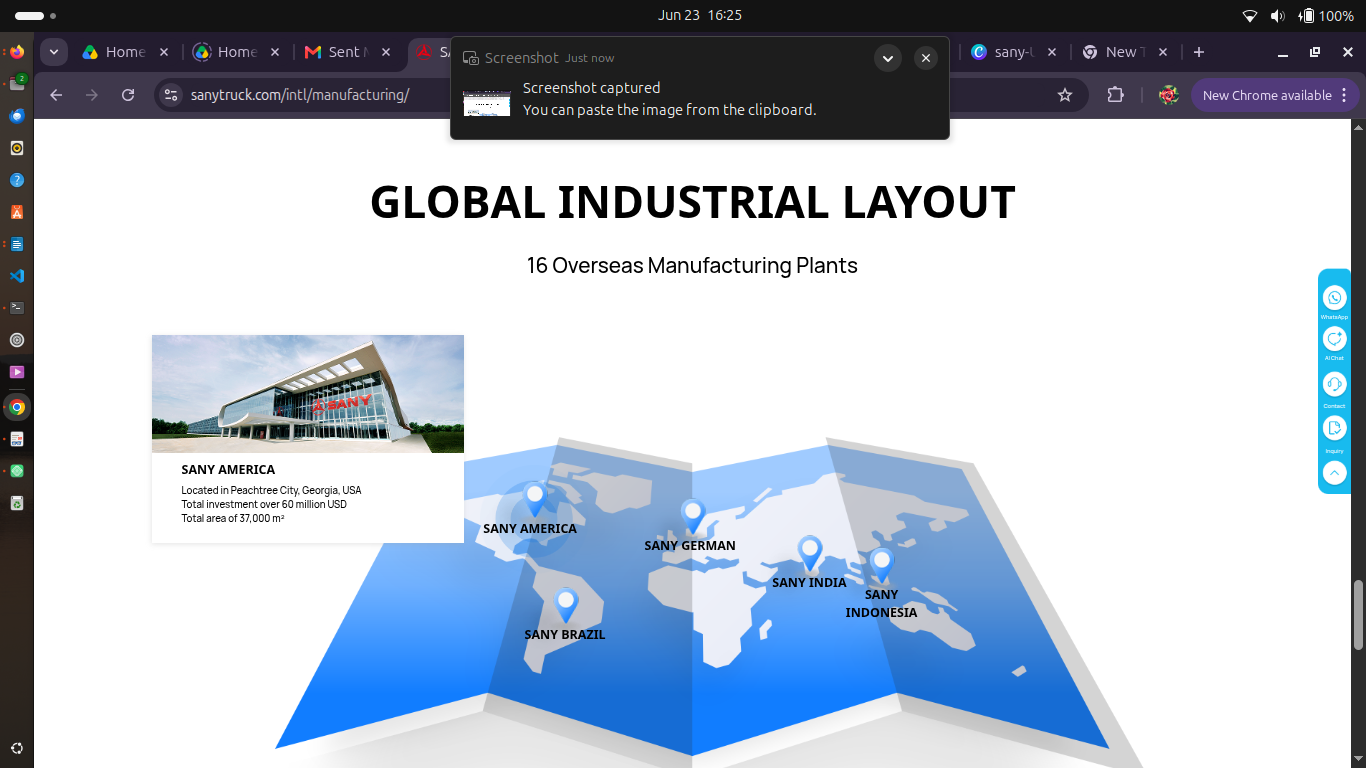1366x768 pixels.
Task: Close the New Tab tab
Action: coord(1163,52)
